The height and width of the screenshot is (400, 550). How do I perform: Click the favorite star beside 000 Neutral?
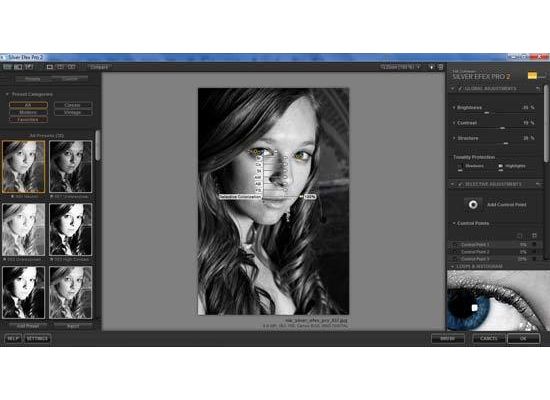coord(13,197)
